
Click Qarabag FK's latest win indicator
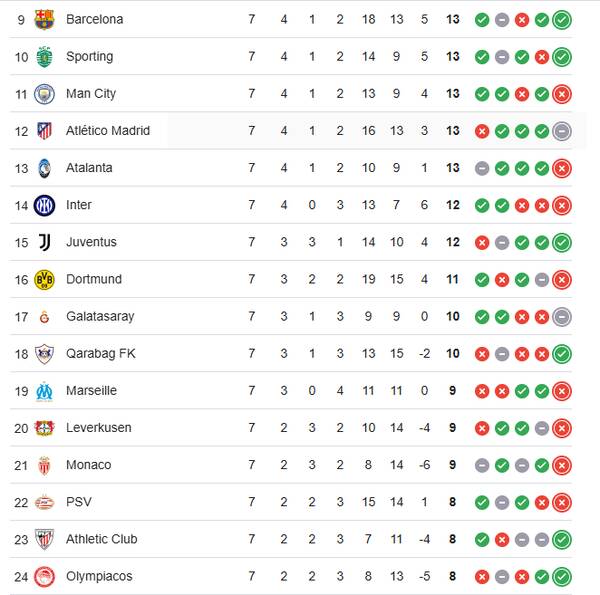pyautogui.click(x=562, y=354)
